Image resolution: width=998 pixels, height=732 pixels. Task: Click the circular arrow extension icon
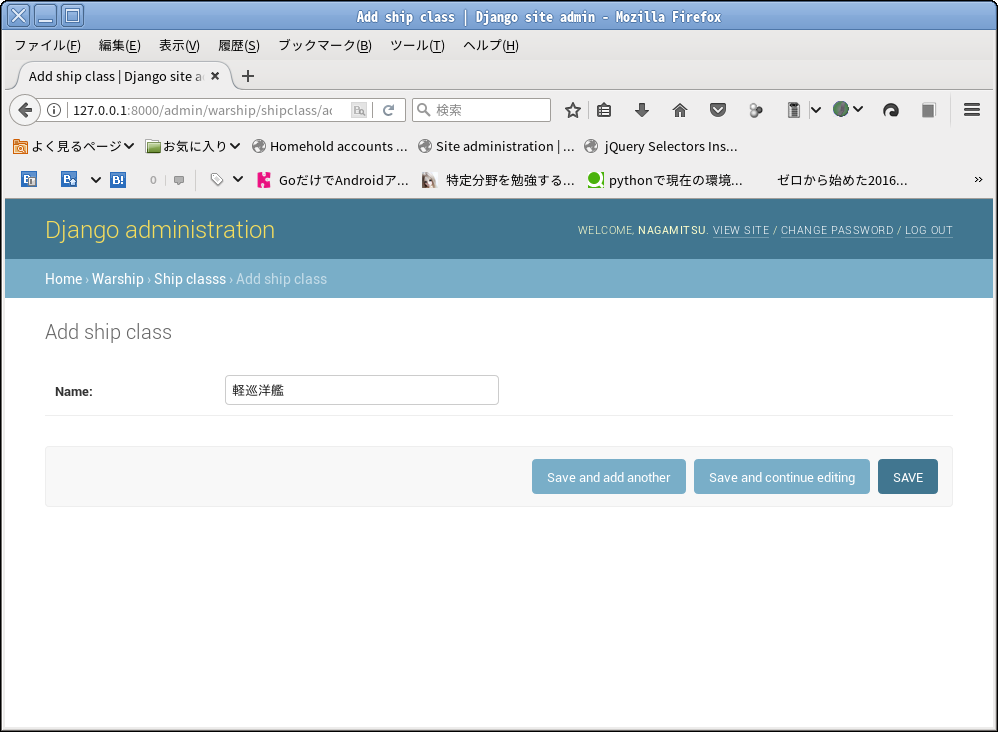tap(890, 110)
